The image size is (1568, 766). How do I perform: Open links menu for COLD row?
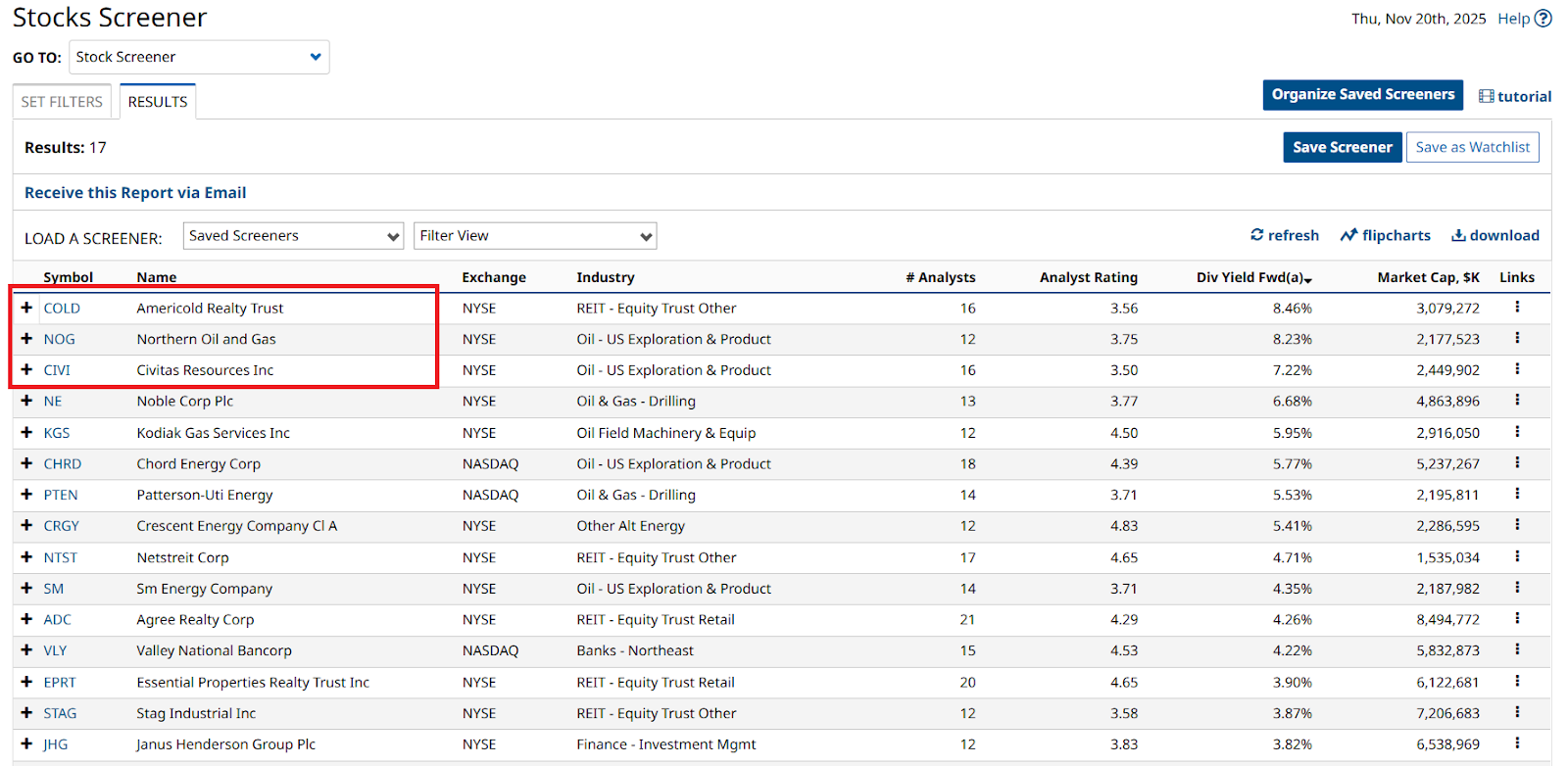(1517, 308)
